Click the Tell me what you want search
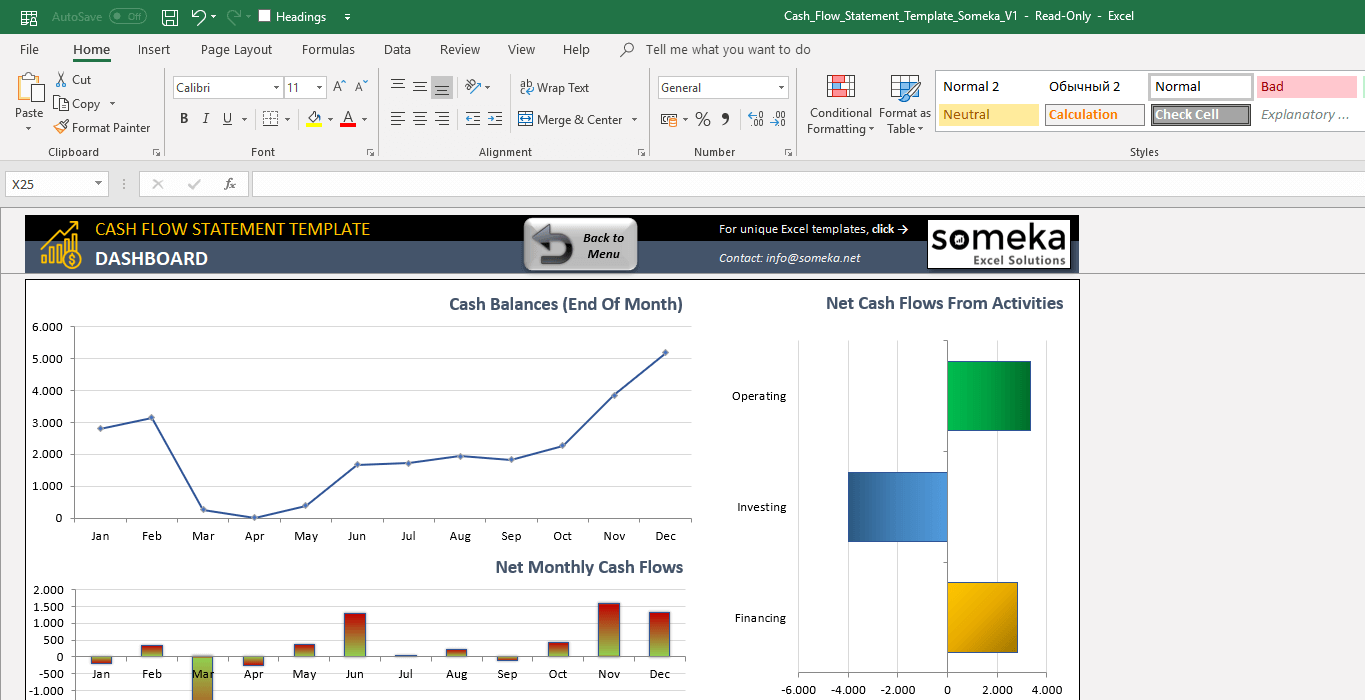 pos(727,49)
